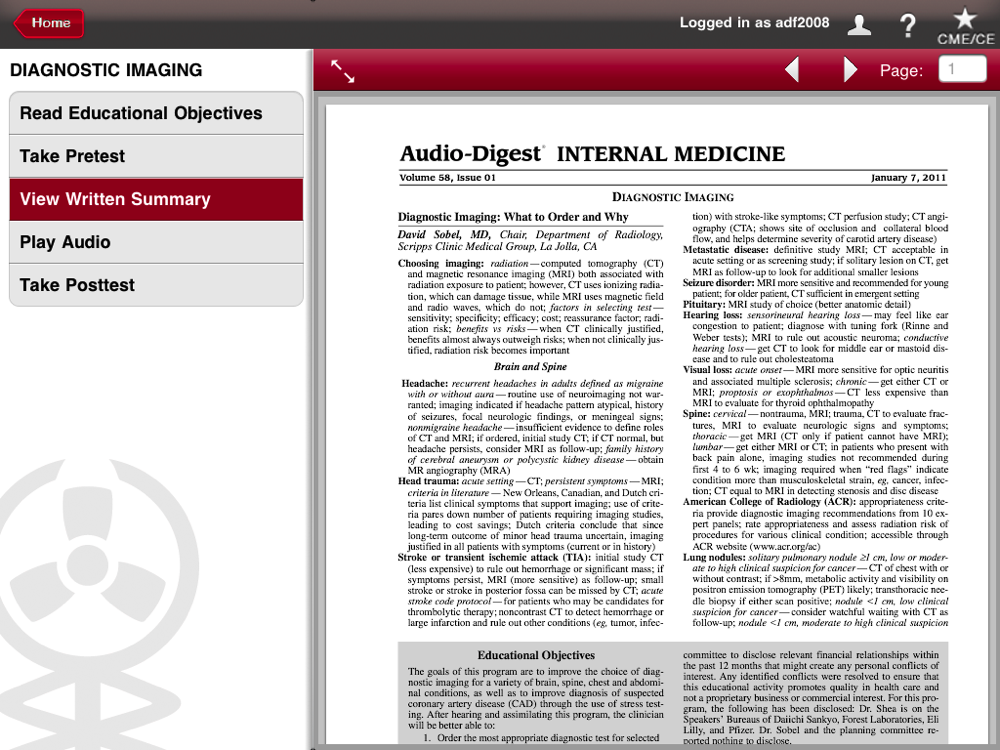This screenshot has width=1000, height=750.
Task: Open help via the question mark icon
Action: point(908,26)
